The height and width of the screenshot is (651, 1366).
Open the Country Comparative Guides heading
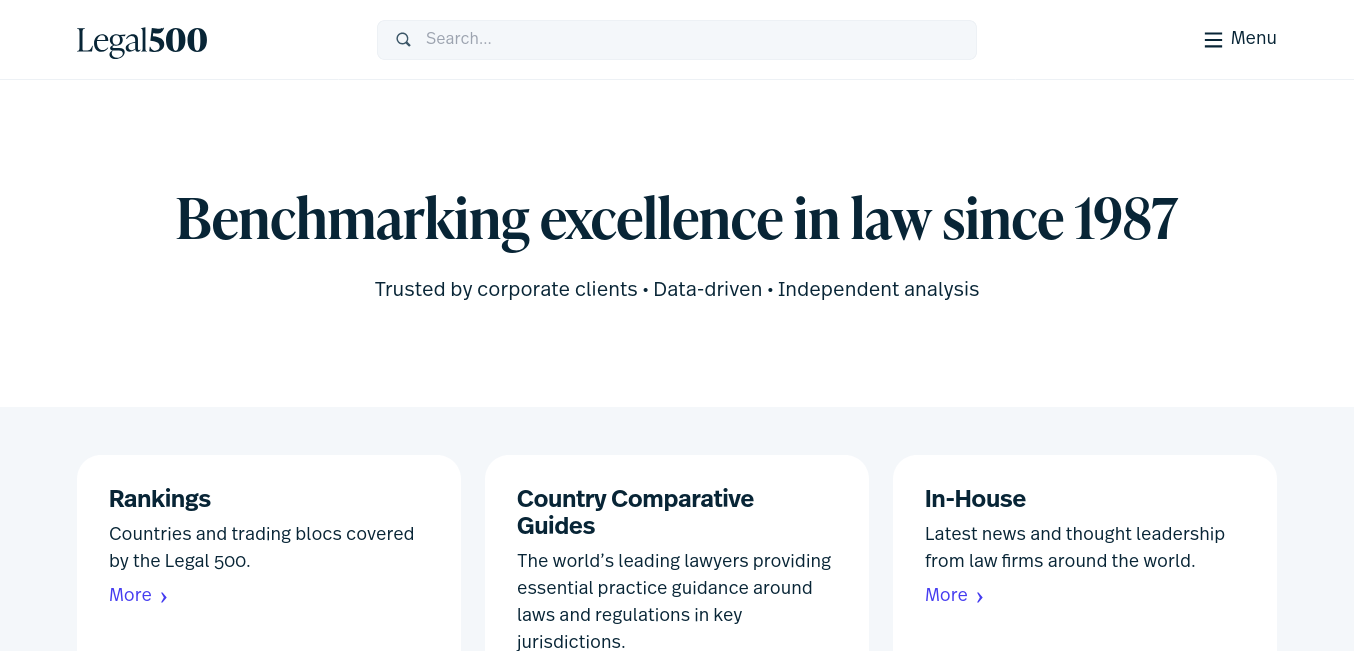coord(635,512)
